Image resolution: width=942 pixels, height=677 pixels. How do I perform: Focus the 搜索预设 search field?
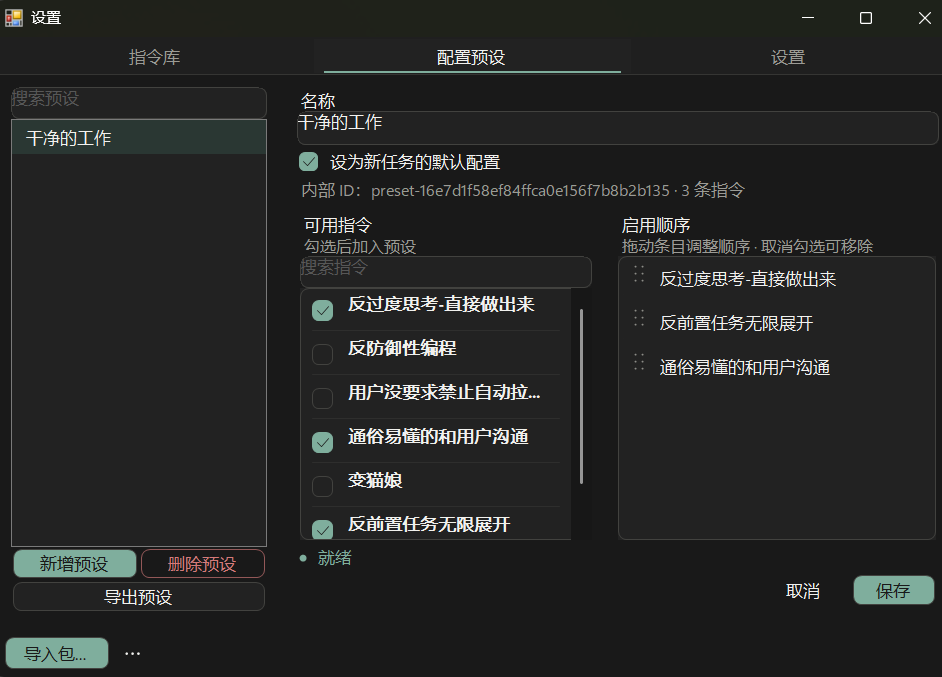[139, 102]
